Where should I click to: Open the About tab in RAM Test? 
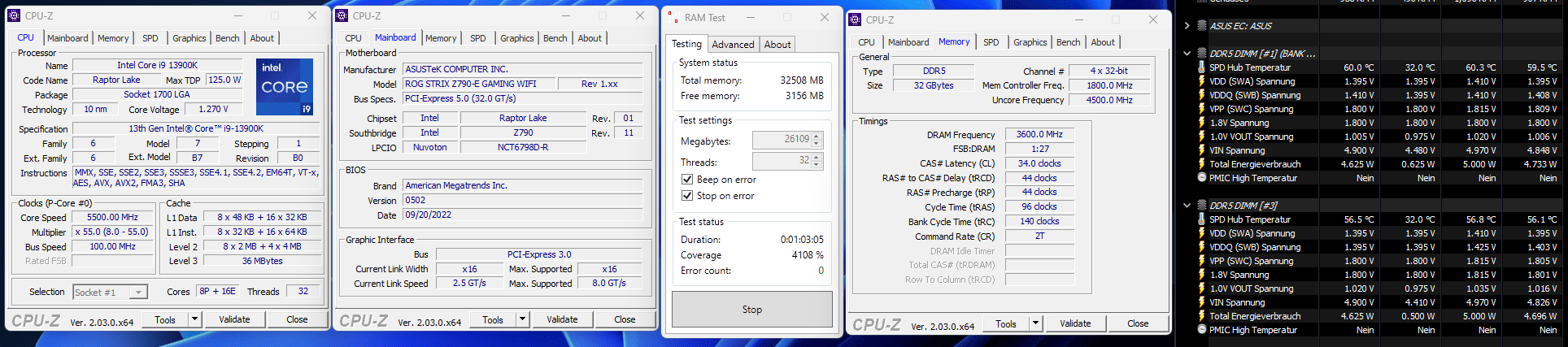tap(777, 45)
